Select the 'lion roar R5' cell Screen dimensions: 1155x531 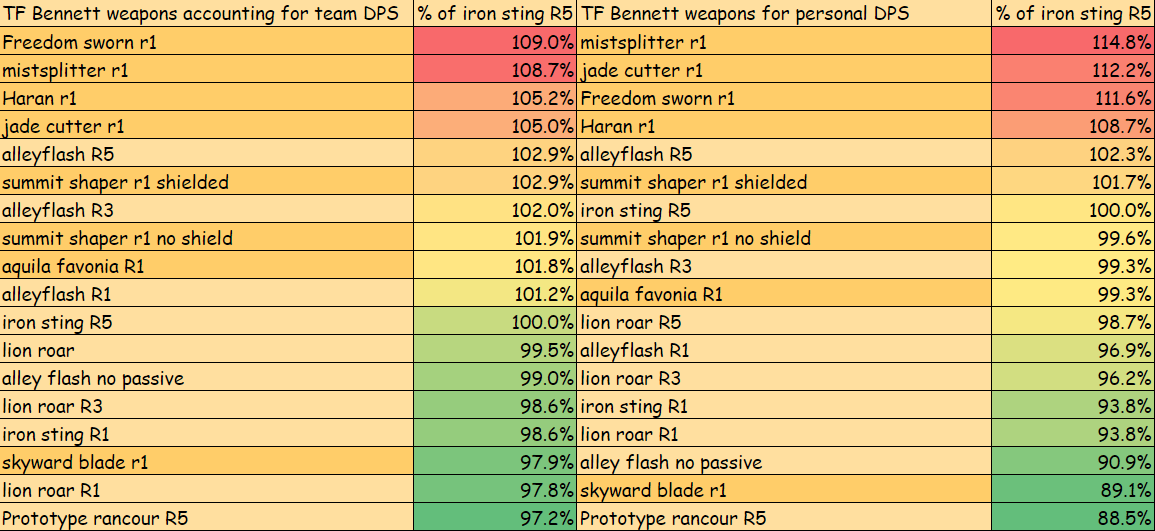click(784, 322)
